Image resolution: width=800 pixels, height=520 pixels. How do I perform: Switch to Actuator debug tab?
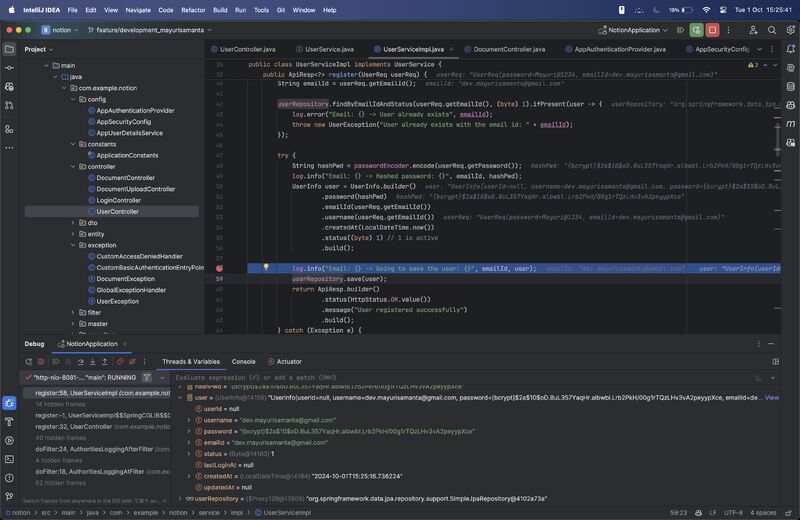[x=285, y=361]
